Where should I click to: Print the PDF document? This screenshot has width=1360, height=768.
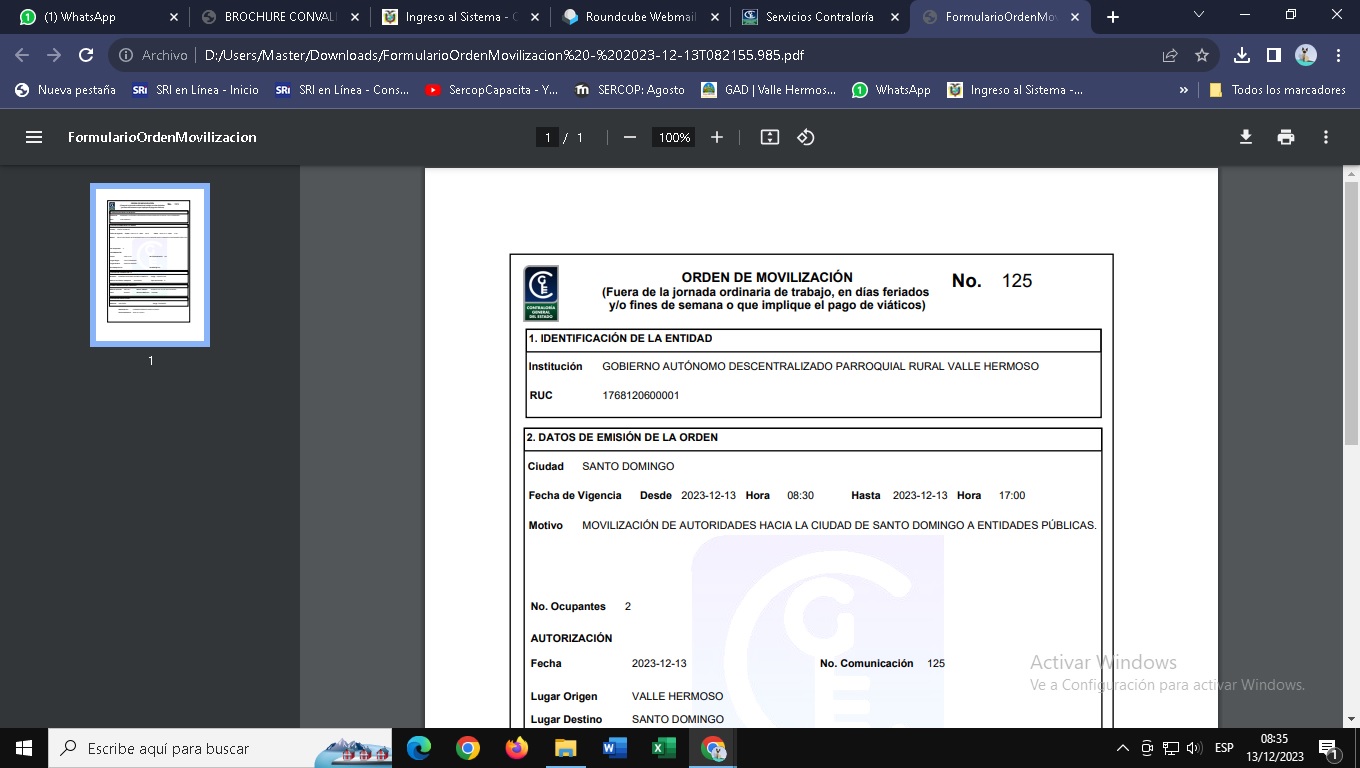coord(1286,137)
